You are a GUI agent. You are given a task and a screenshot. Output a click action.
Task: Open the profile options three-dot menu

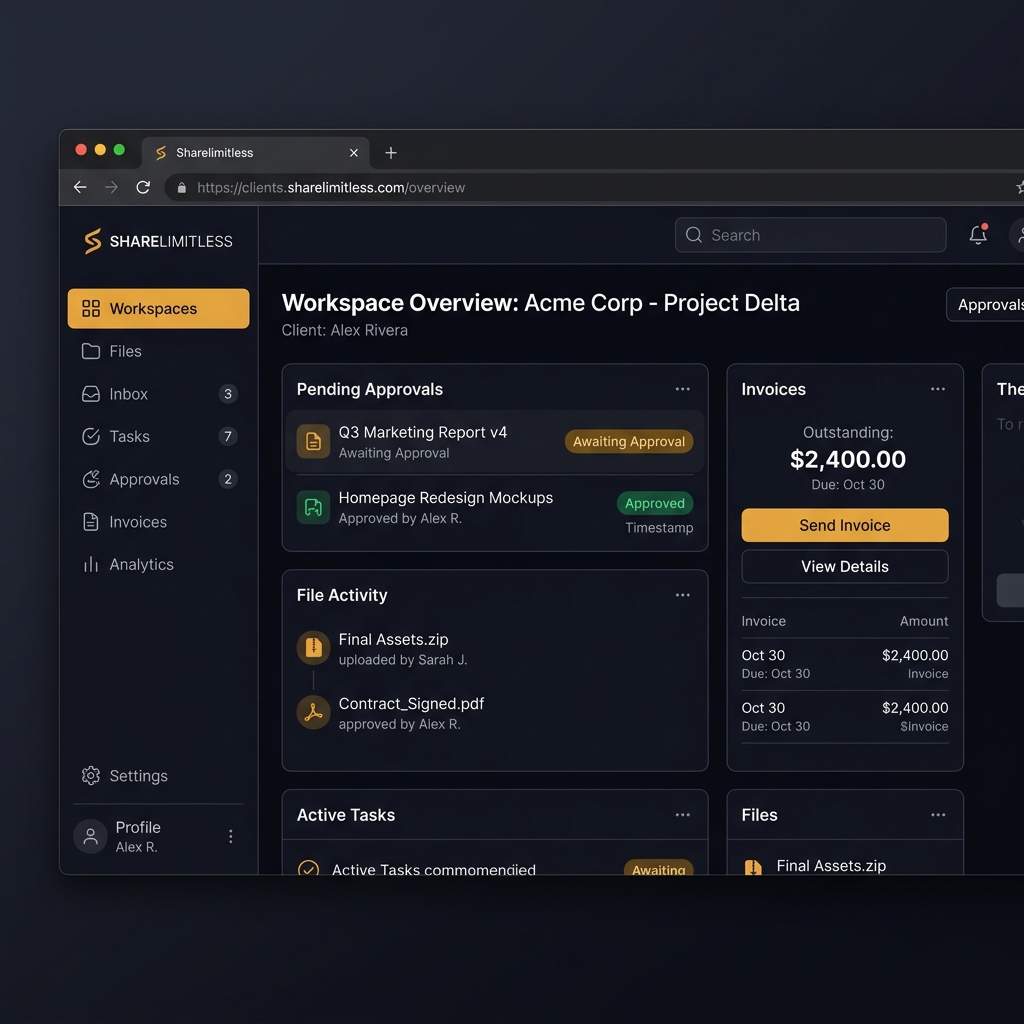231,837
